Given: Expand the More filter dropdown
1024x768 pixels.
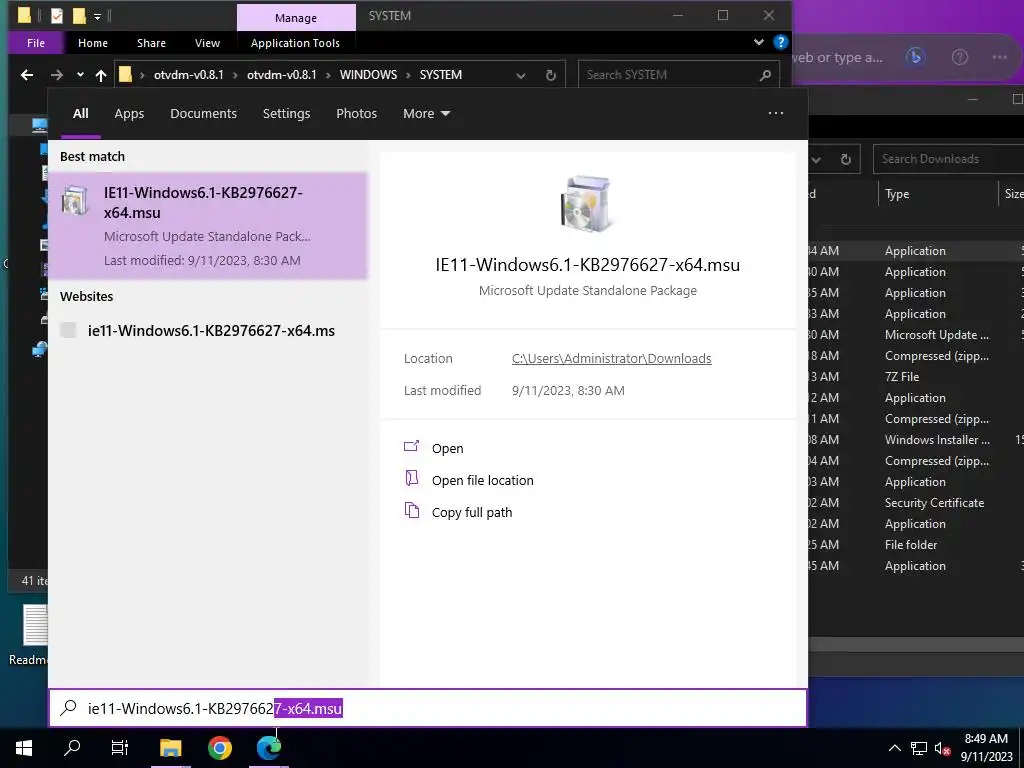Looking at the screenshot, I should pos(426,113).
